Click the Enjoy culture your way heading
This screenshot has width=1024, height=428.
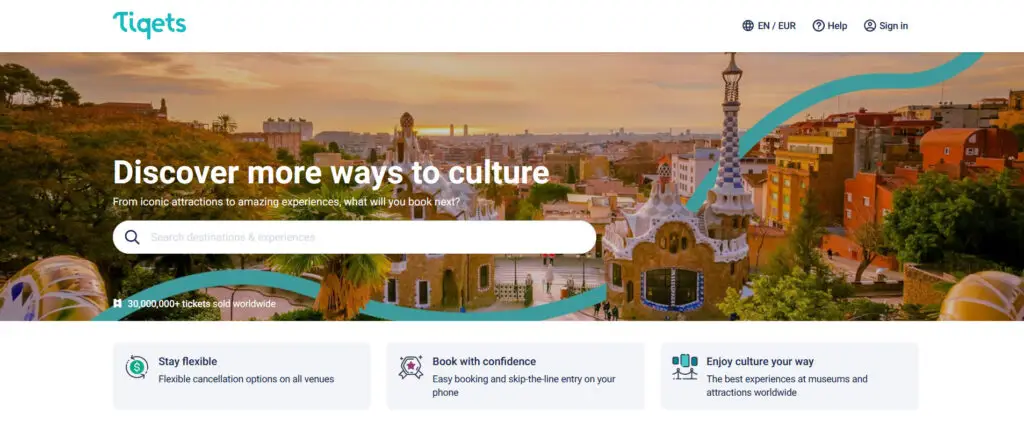[x=760, y=361]
